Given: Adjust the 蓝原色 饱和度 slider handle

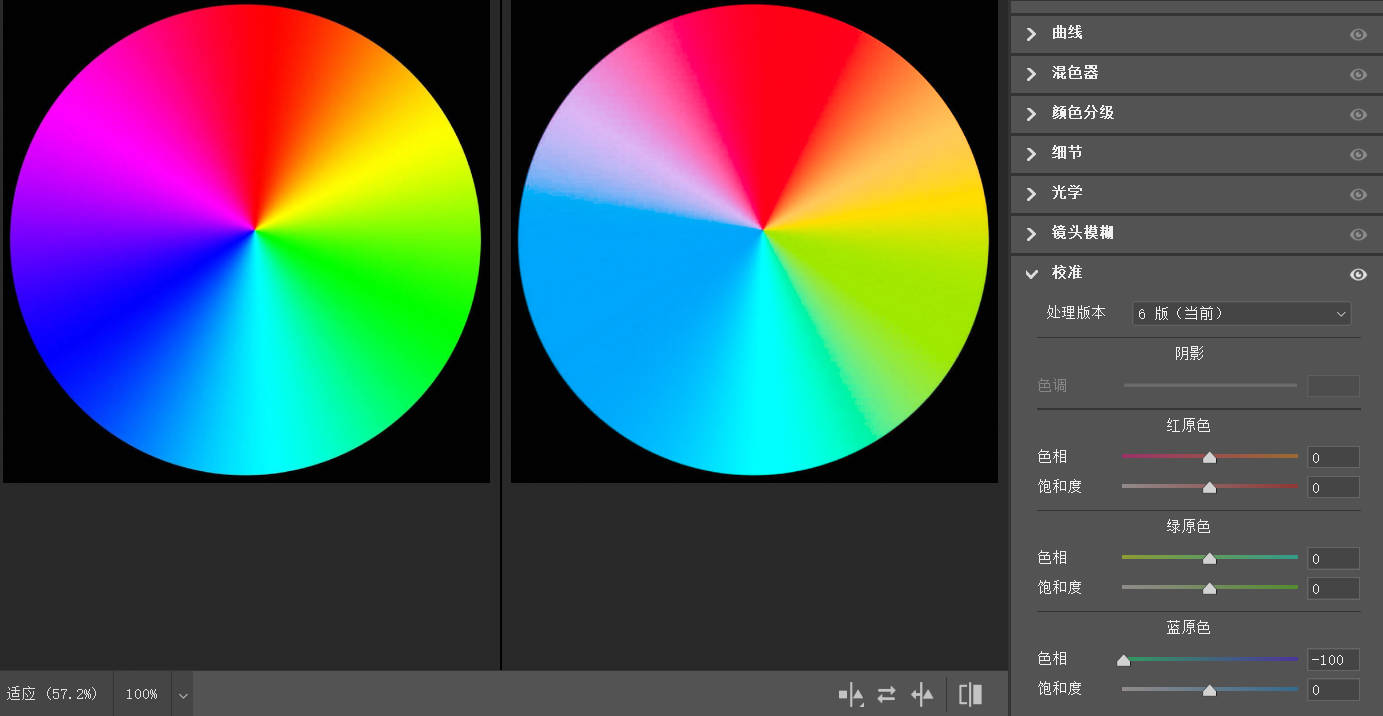Looking at the screenshot, I should [x=1209, y=690].
